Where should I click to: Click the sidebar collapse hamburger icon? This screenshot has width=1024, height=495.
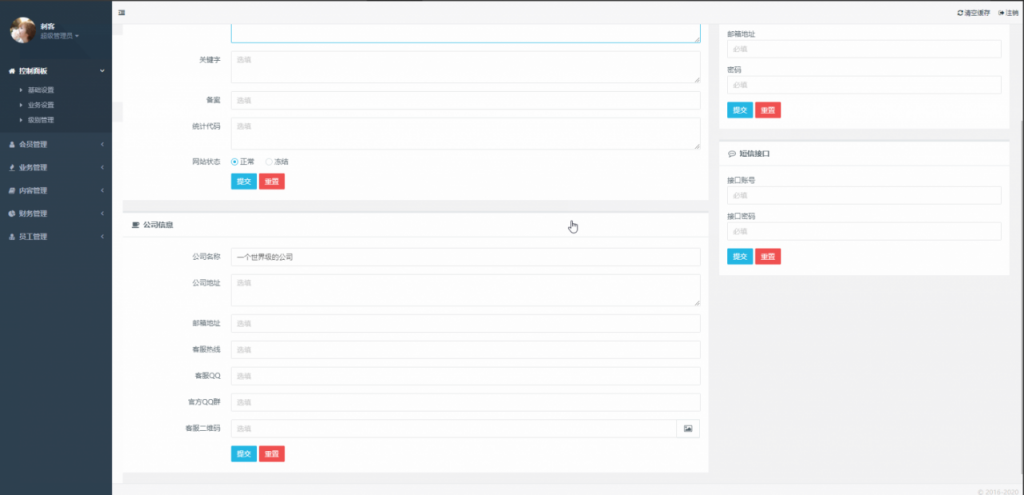[122, 13]
